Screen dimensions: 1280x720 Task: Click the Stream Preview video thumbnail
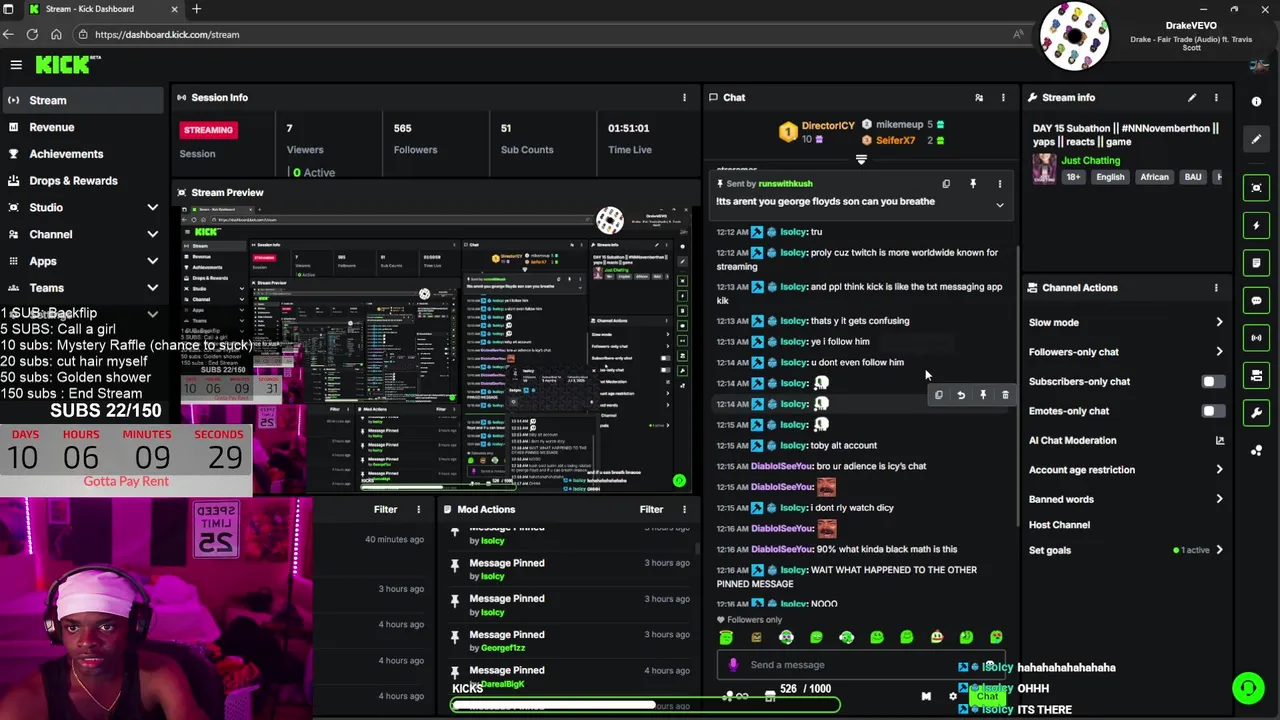pyautogui.click(x=436, y=348)
